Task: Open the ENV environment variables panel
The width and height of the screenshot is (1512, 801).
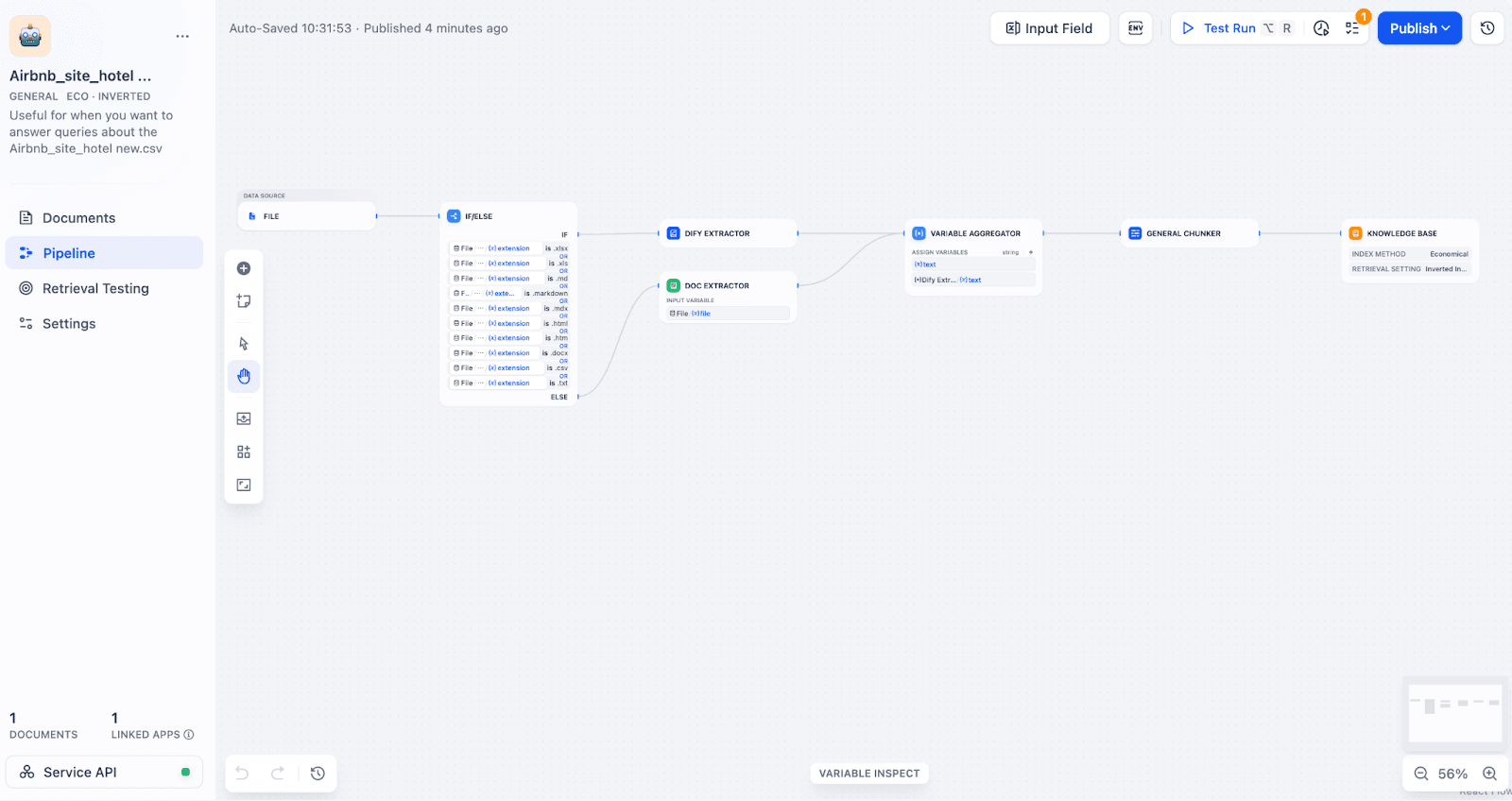Action: tap(1135, 28)
